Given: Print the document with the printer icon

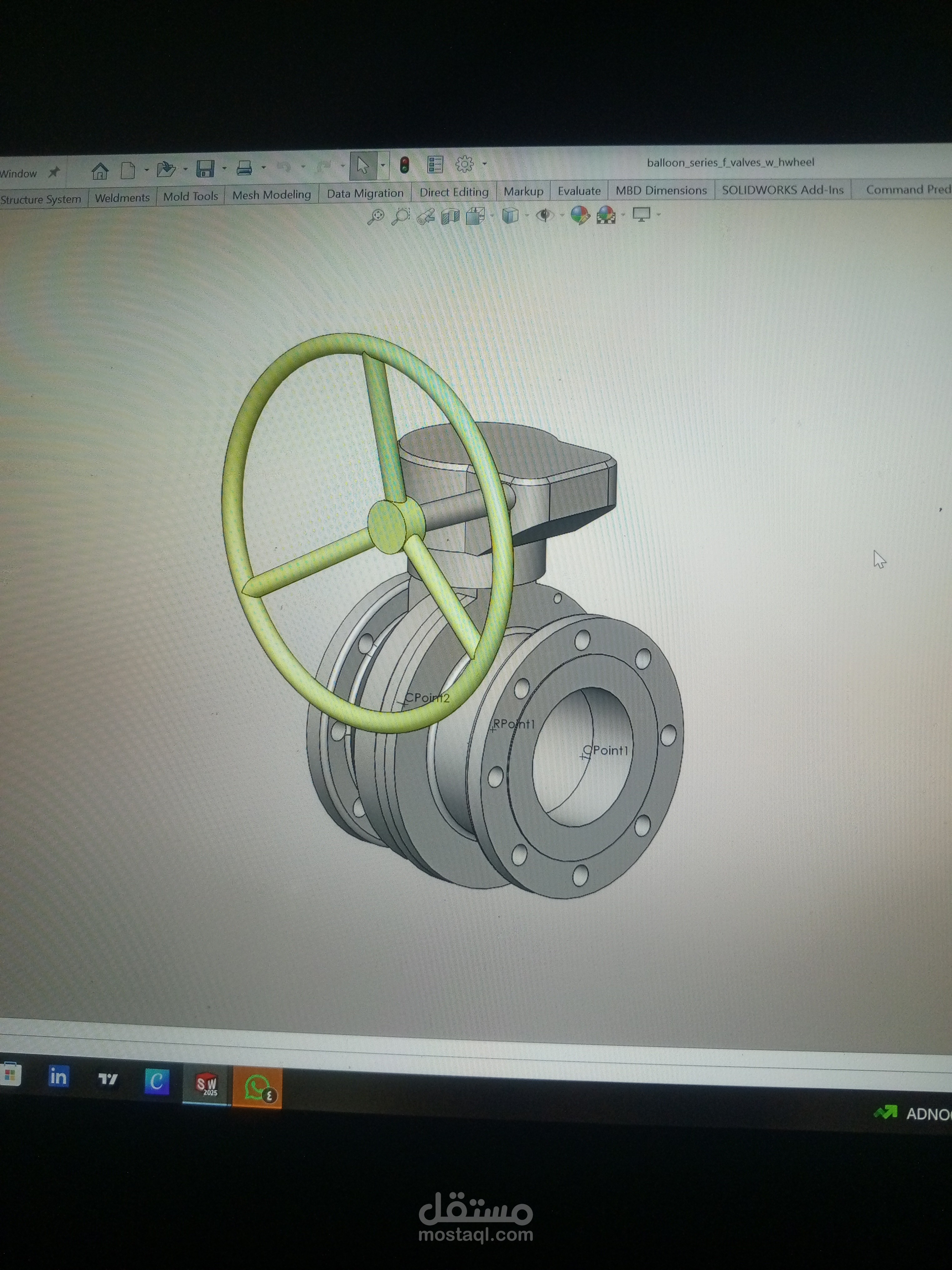Looking at the screenshot, I should [245, 167].
